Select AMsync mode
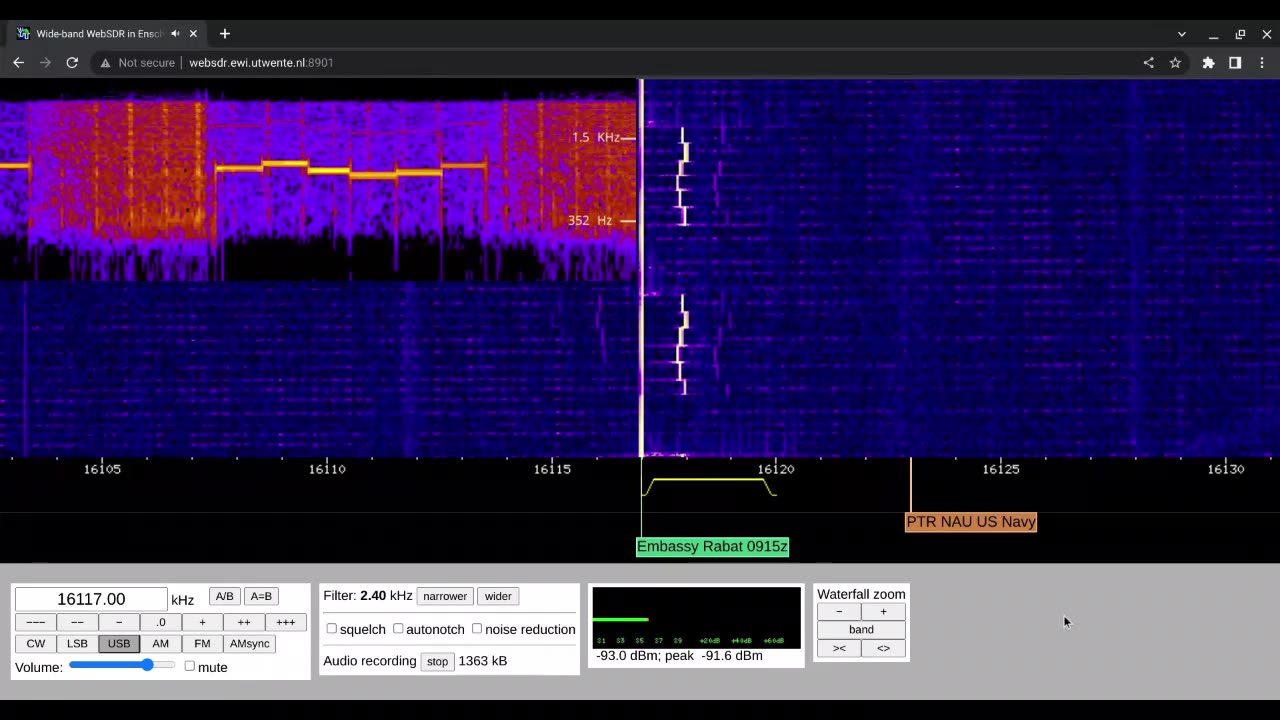Viewport: 1280px width, 720px height. [250, 643]
